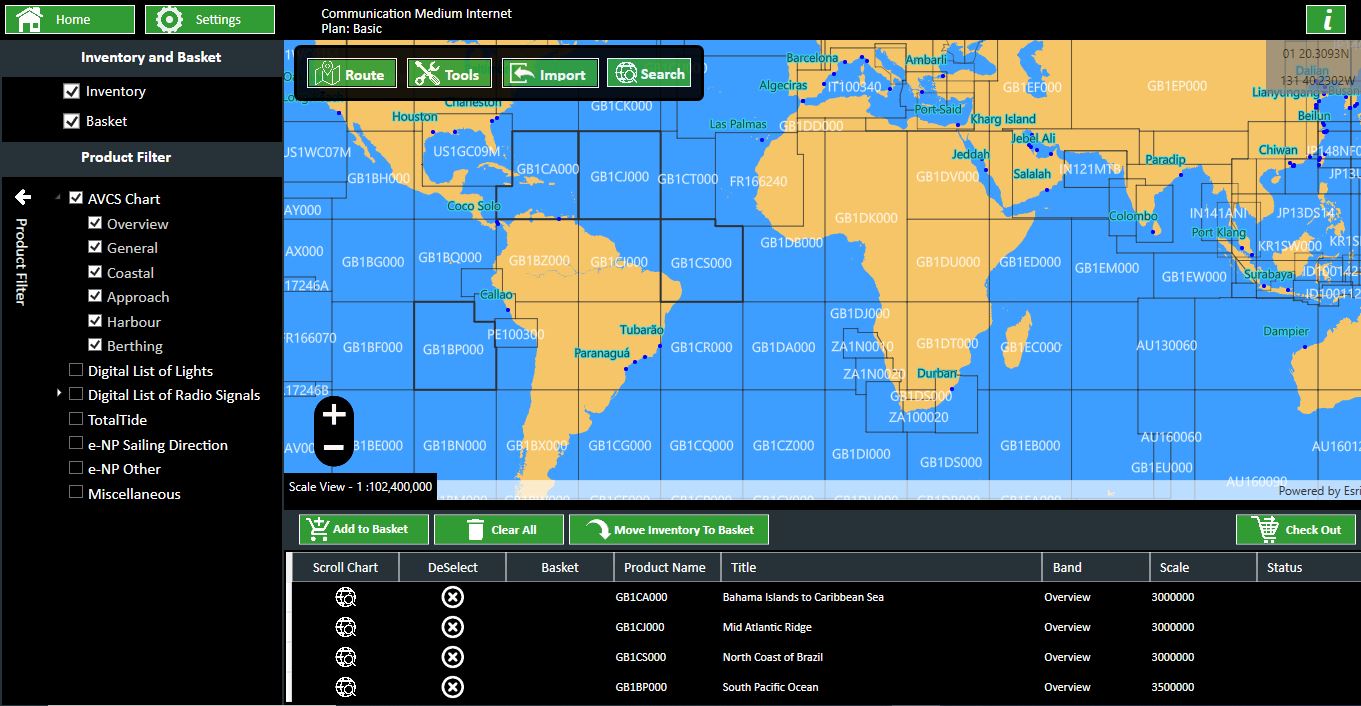
Task: Click Move Inventory To Basket
Action: (668, 529)
